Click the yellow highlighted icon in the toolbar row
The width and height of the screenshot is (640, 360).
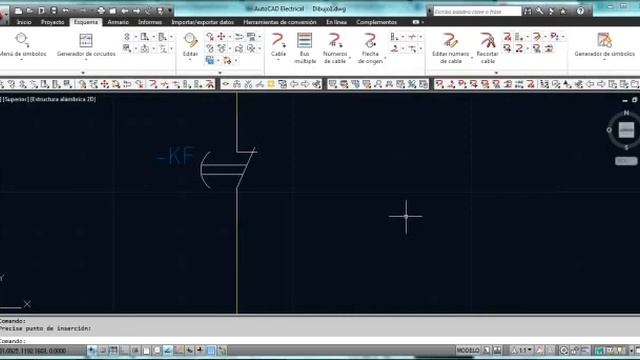tap(271, 84)
